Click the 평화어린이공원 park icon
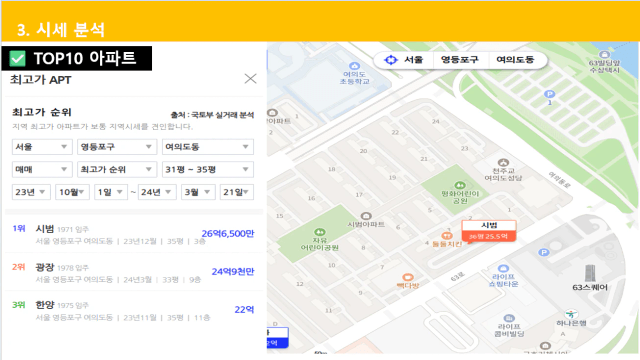The image size is (640, 360). pos(460,185)
